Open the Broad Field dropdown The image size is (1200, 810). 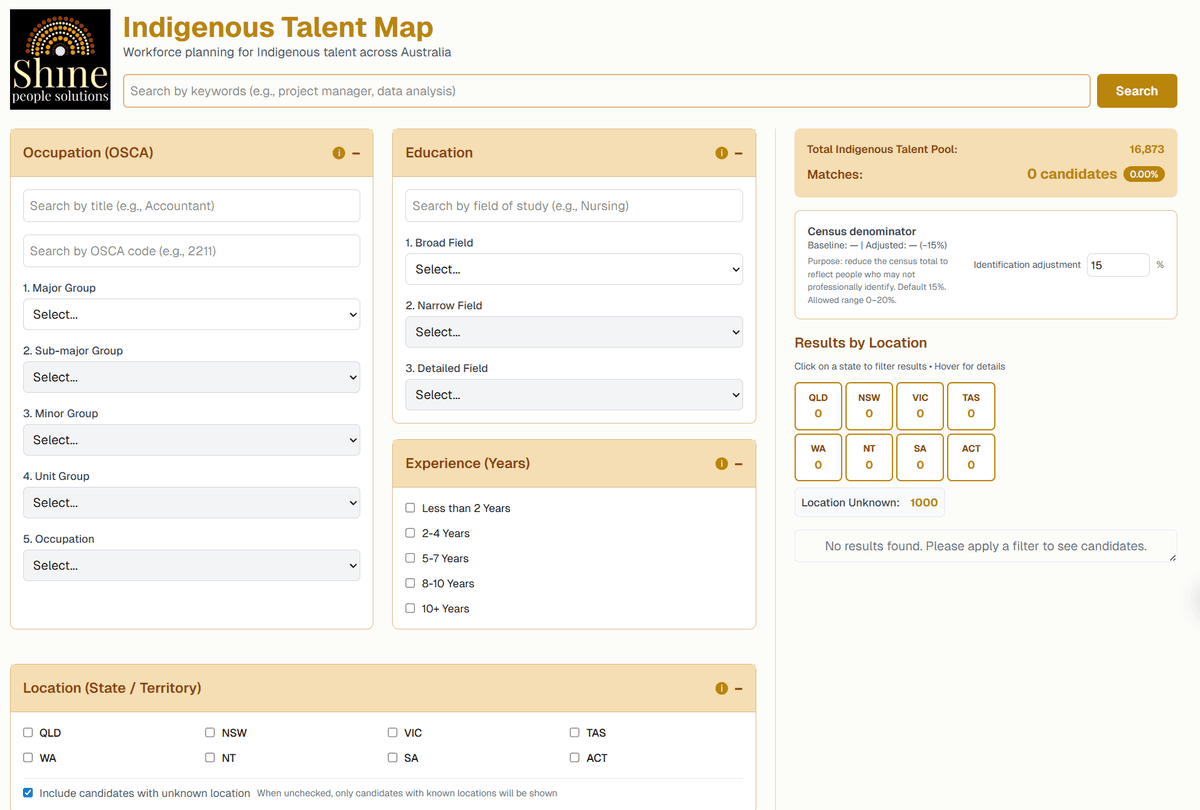click(x=573, y=268)
